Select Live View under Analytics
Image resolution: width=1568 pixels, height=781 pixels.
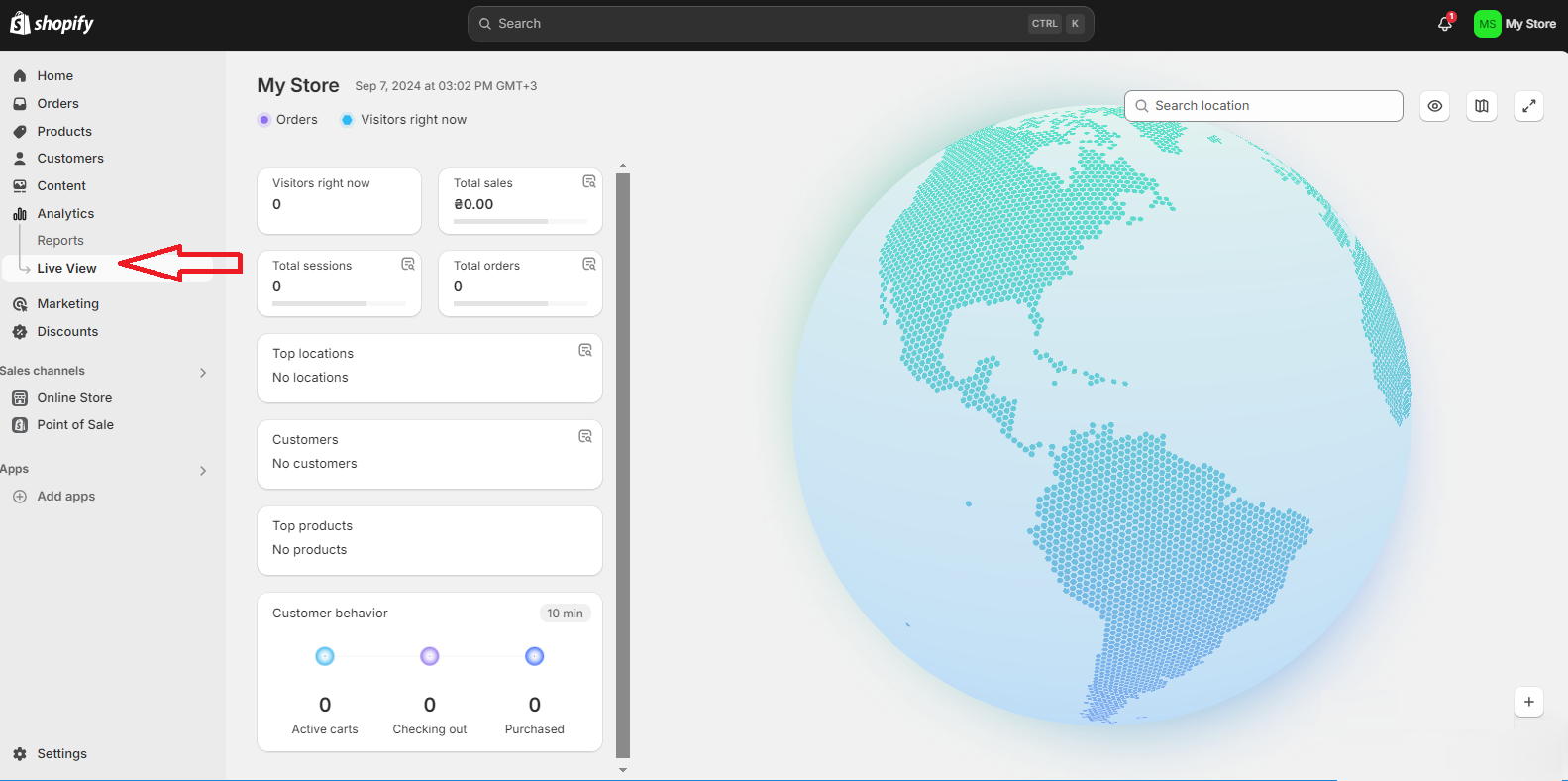pyautogui.click(x=66, y=268)
